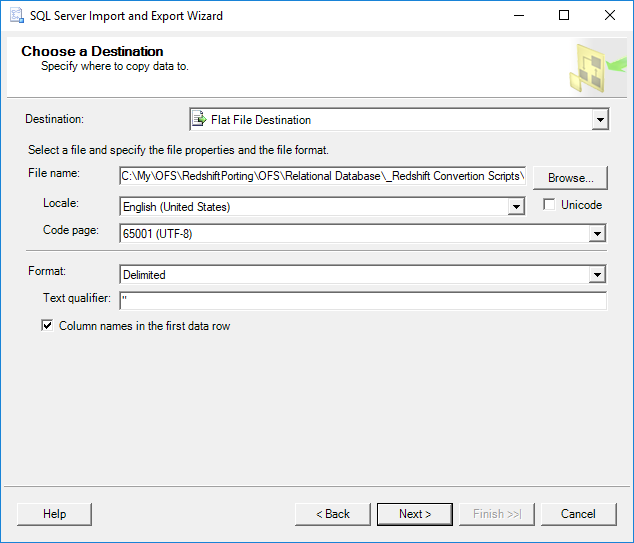
Task: Click the 'File name:' label
Action: tap(54, 173)
